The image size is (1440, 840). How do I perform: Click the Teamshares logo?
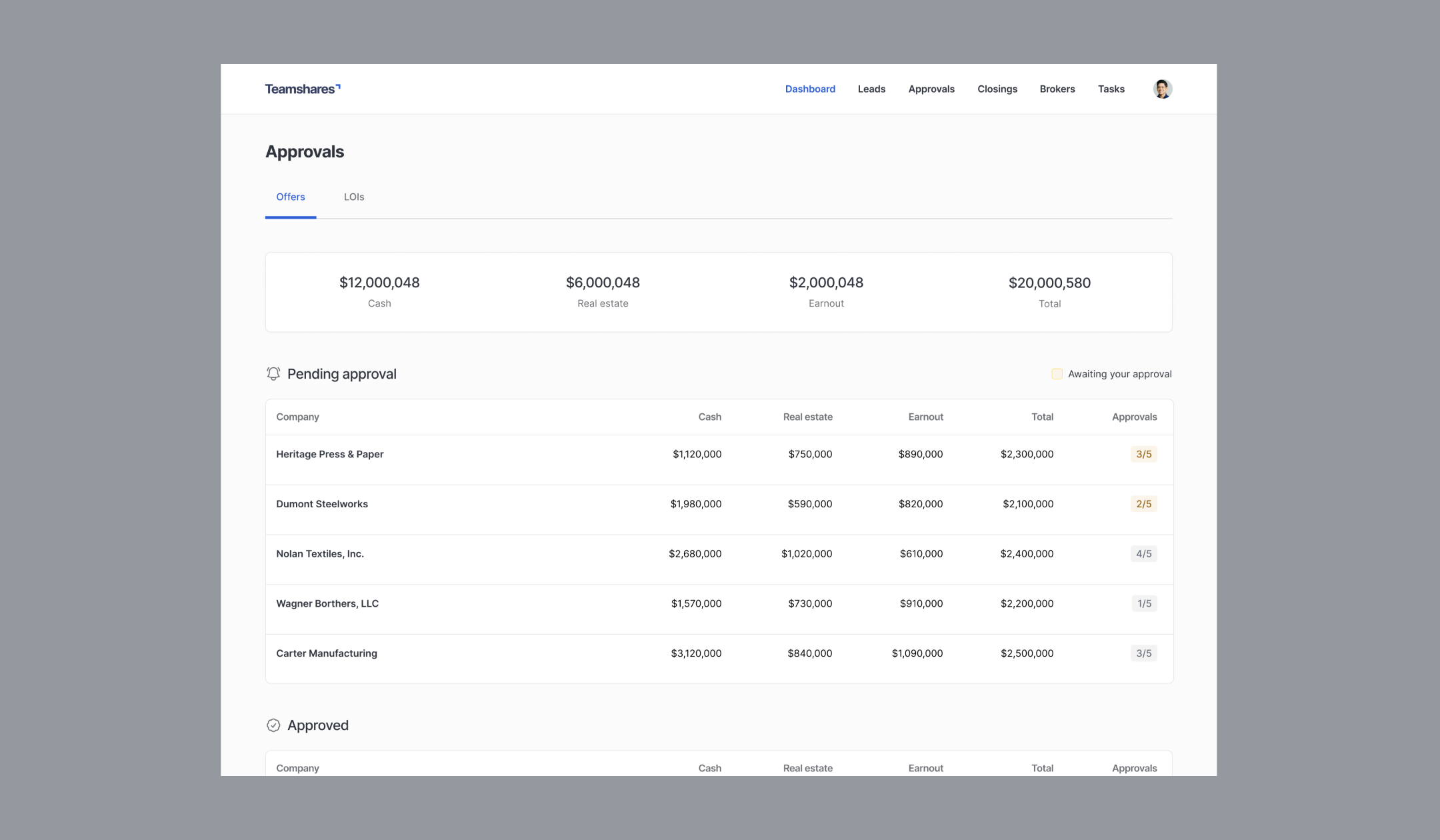[x=303, y=89]
